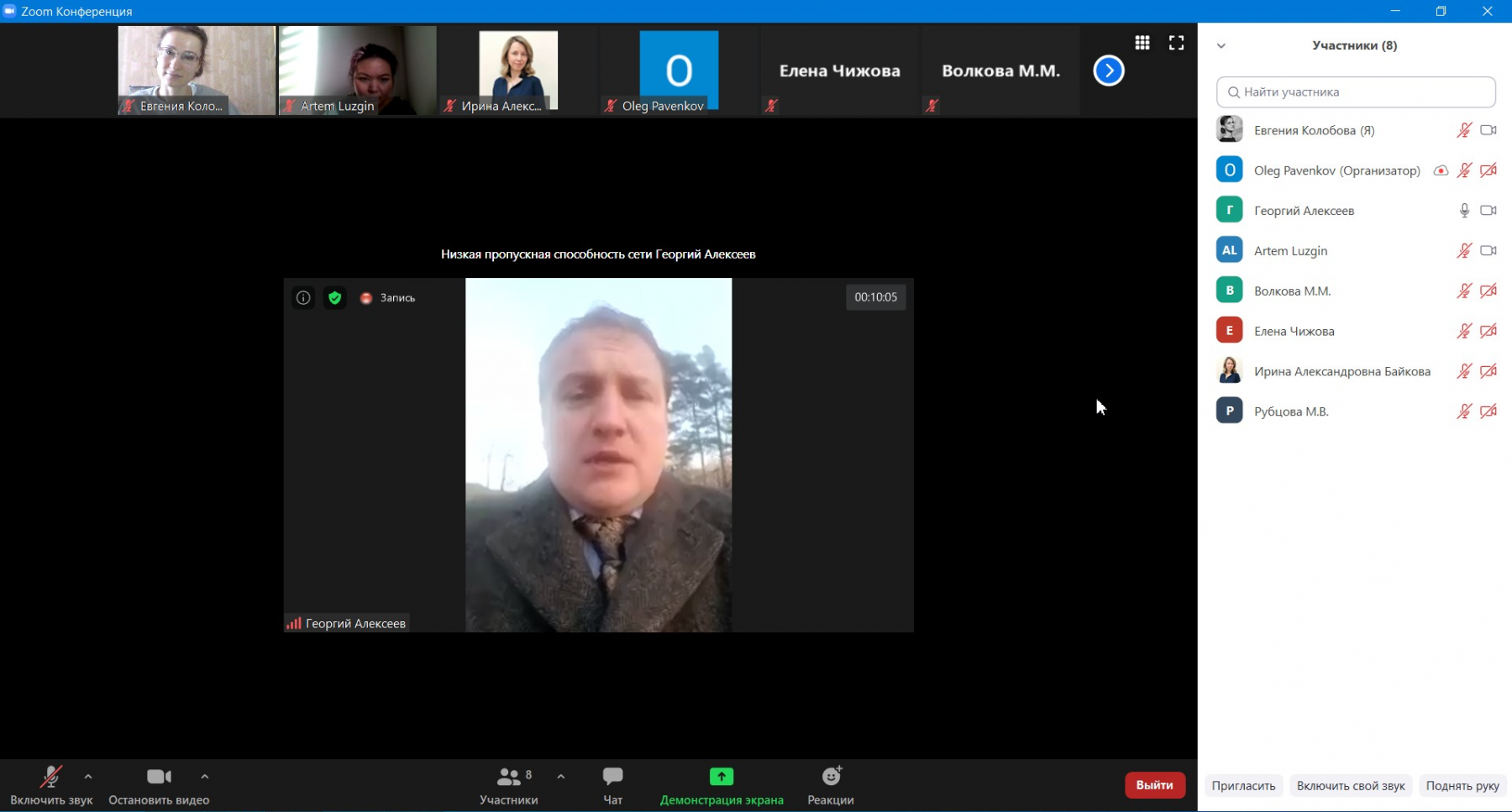Click camera icon for Георгий Алексеев

pos(1488,211)
